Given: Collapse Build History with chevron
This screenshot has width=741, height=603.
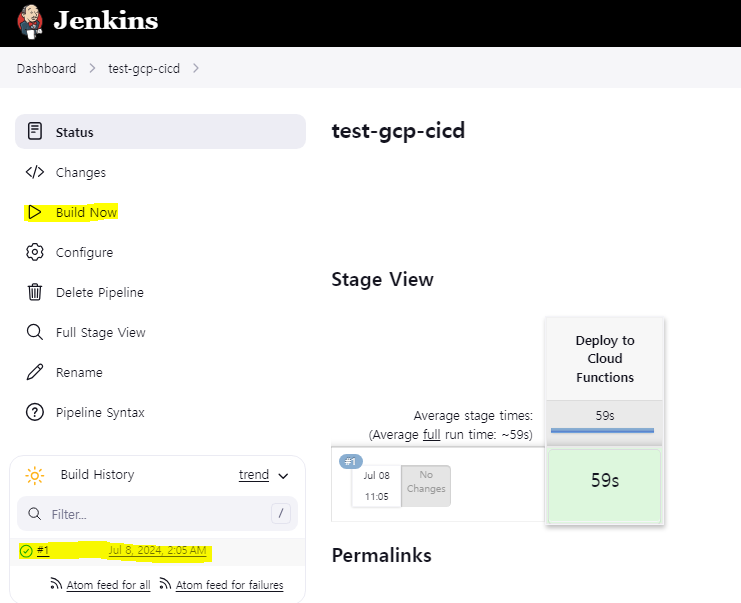Looking at the screenshot, I should [283, 476].
